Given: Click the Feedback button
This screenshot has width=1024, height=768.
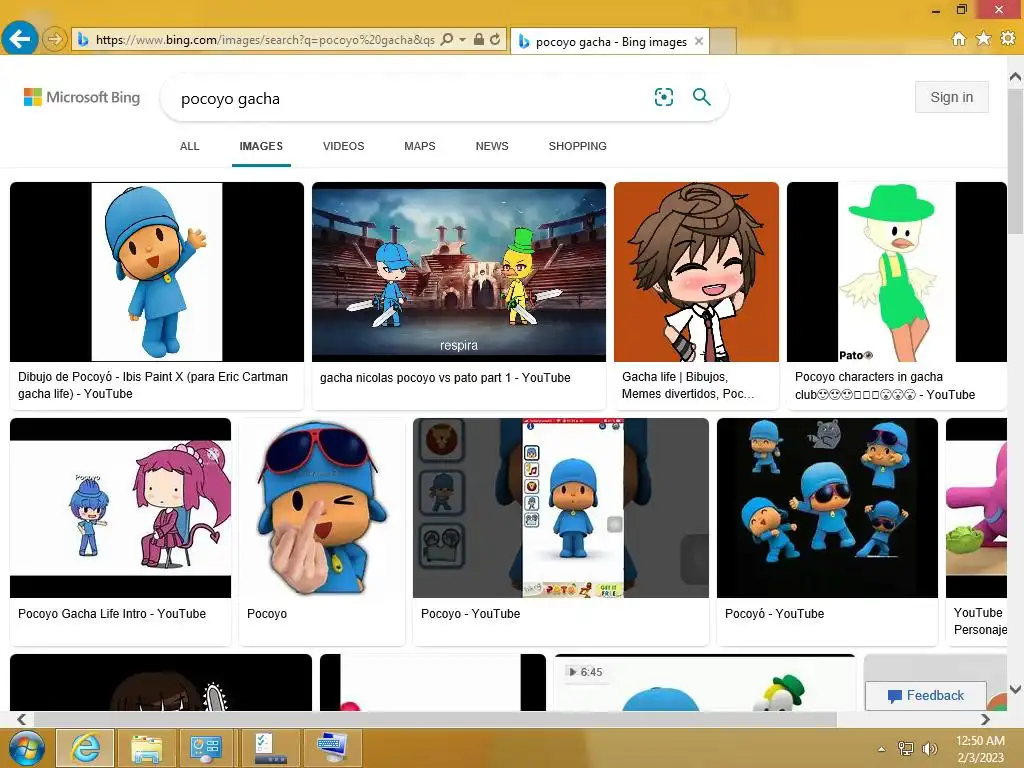Looking at the screenshot, I should 926,696.
